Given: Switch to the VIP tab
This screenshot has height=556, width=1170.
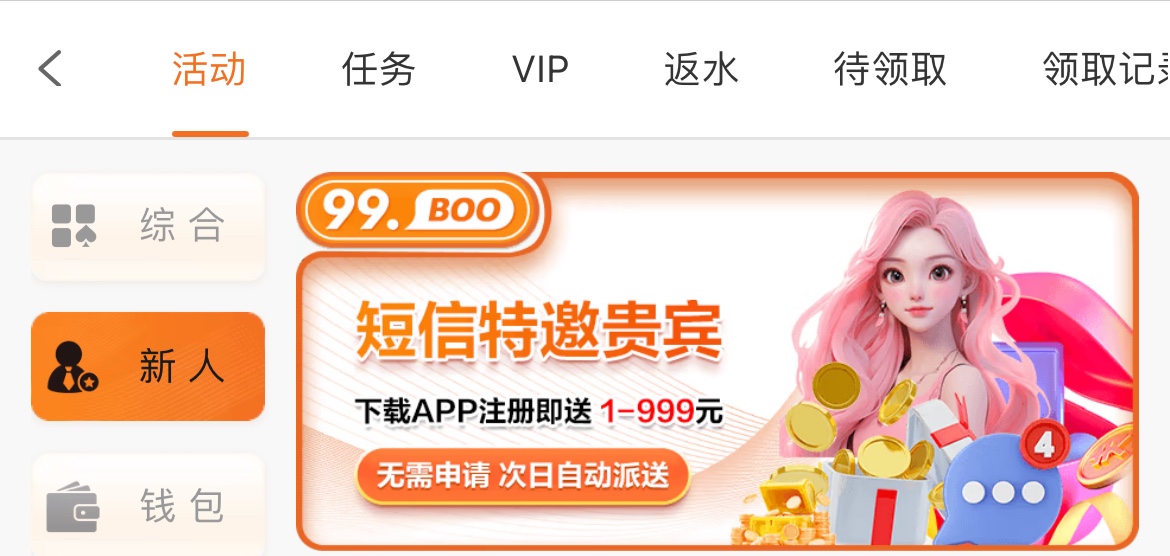Looking at the screenshot, I should [540, 69].
